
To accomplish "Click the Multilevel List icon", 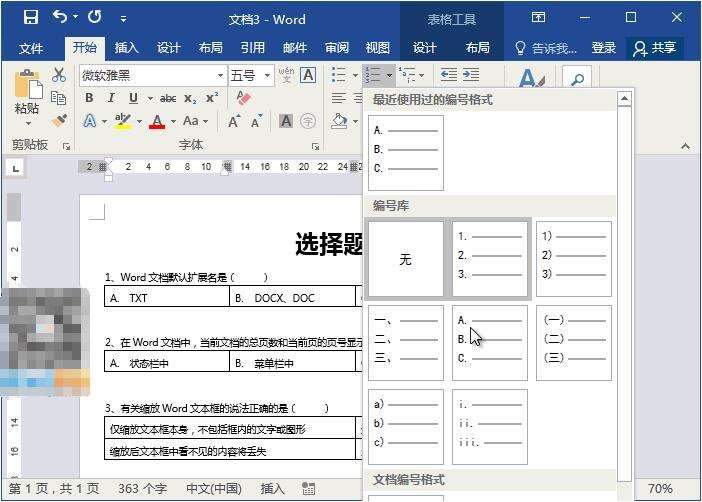I will (x=407, y=75).
